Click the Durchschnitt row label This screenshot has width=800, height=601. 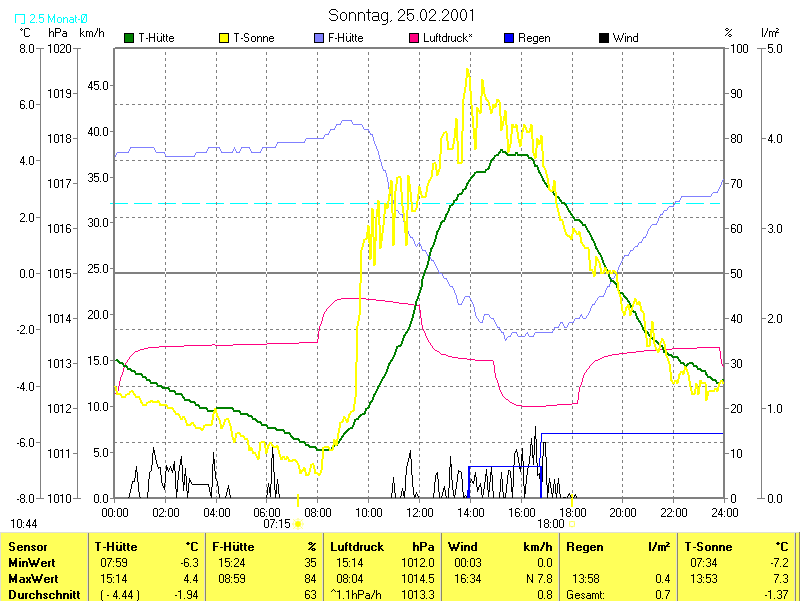tap(40, 595)
